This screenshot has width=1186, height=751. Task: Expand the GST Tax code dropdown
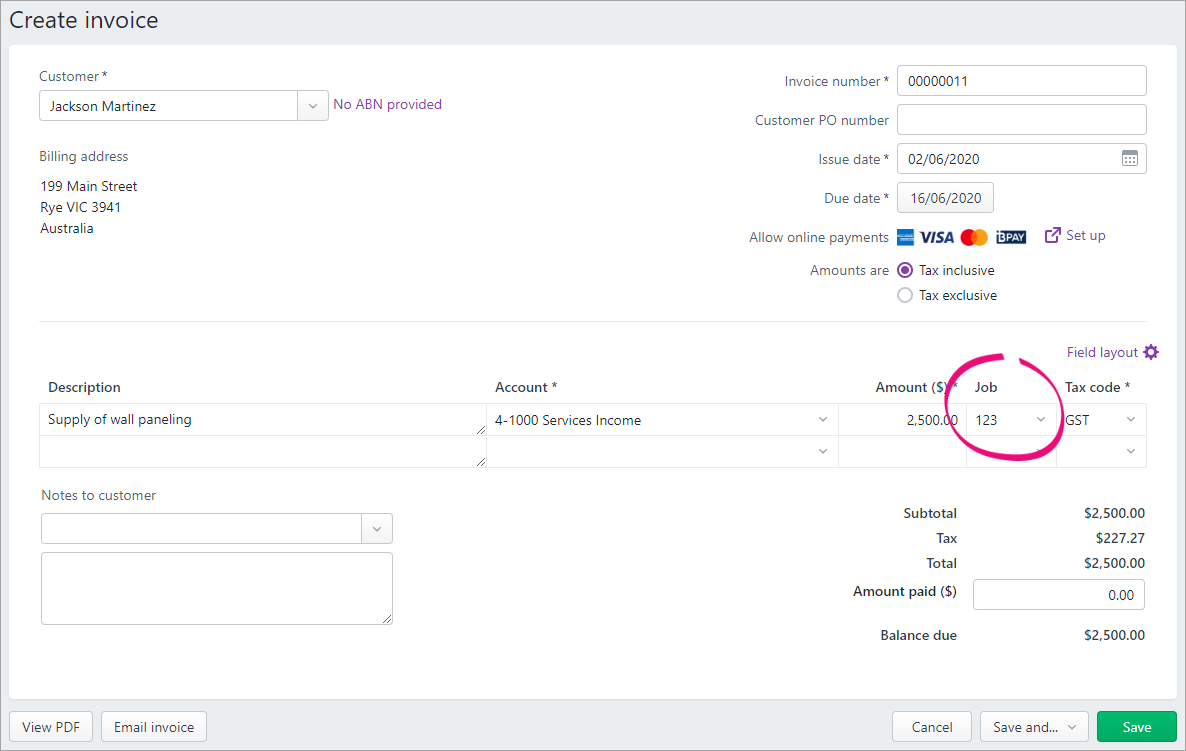tap(1131, 420)
